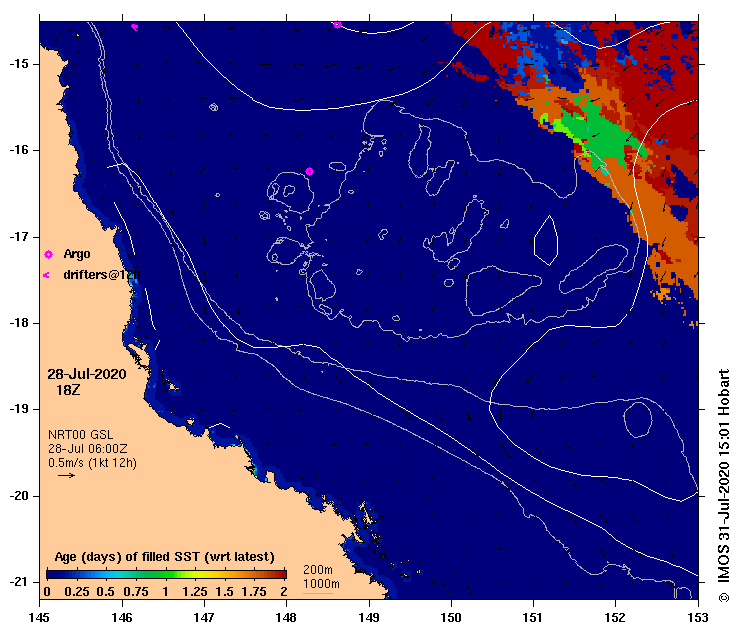Click the longitude label '150'

[451, 617]
